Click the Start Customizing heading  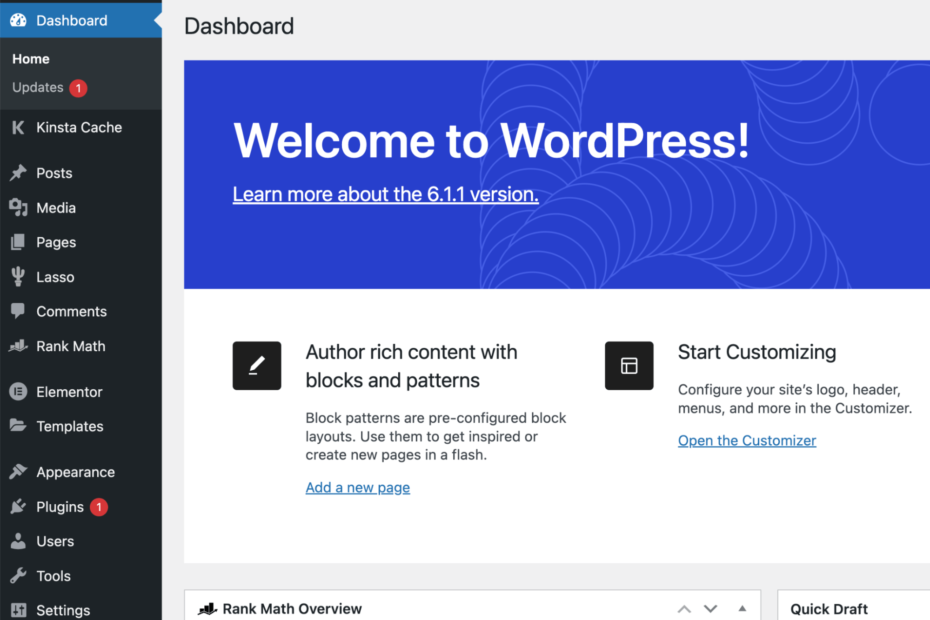tap(757, 352)
